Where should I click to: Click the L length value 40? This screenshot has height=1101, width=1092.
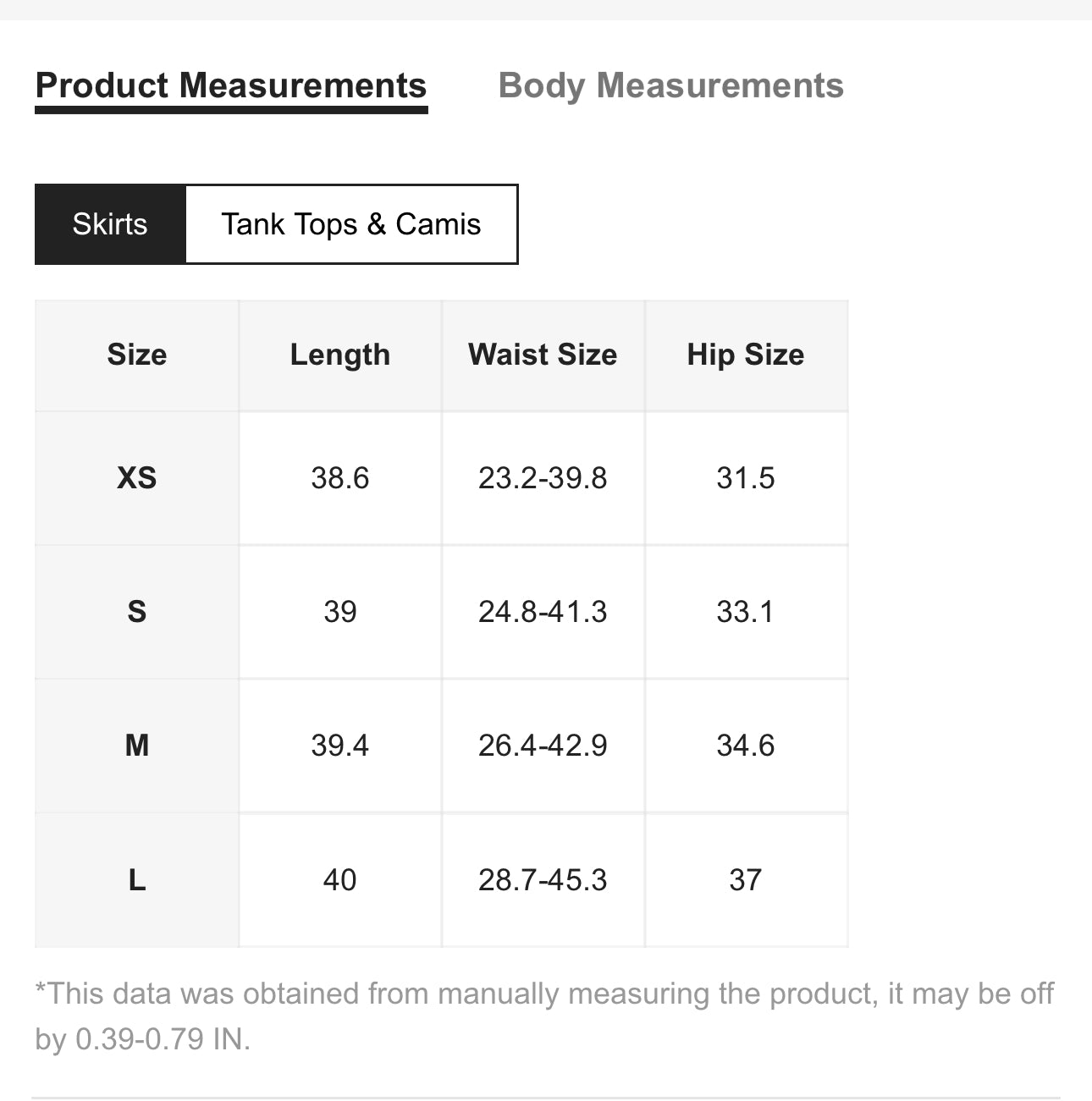pos(340,880)
